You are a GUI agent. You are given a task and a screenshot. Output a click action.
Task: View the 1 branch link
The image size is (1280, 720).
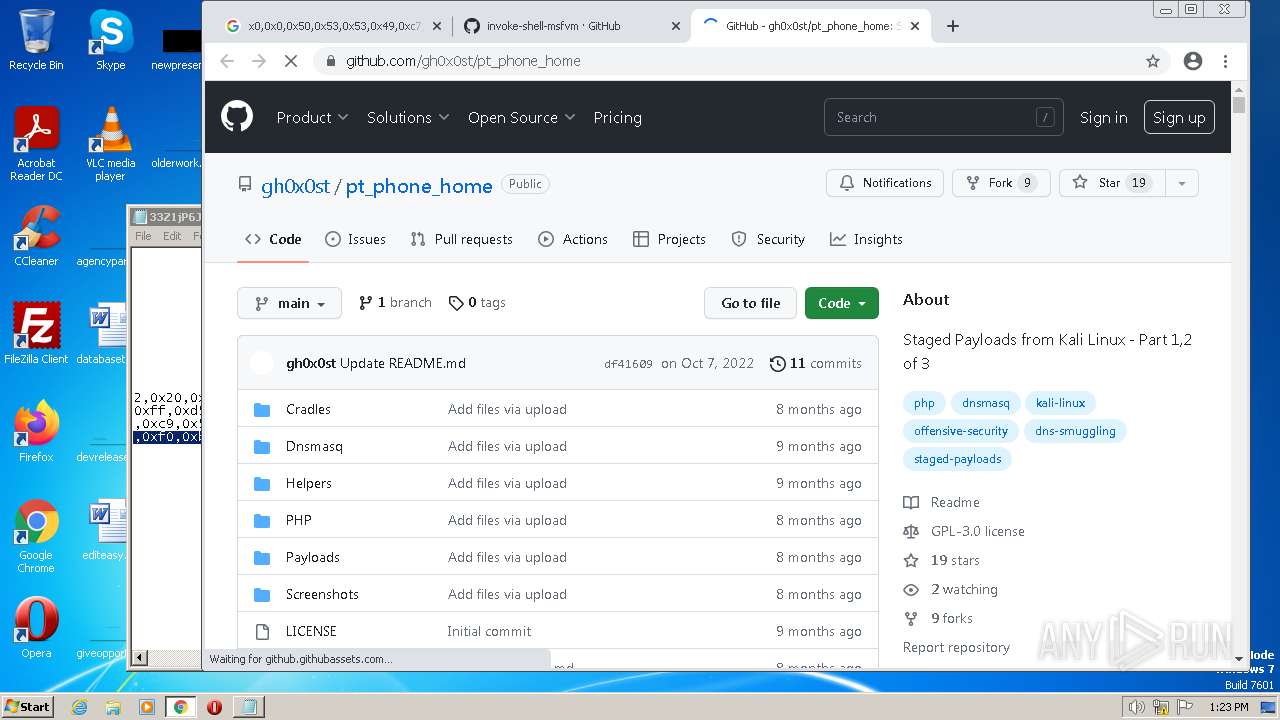click(x=395, y=302)
